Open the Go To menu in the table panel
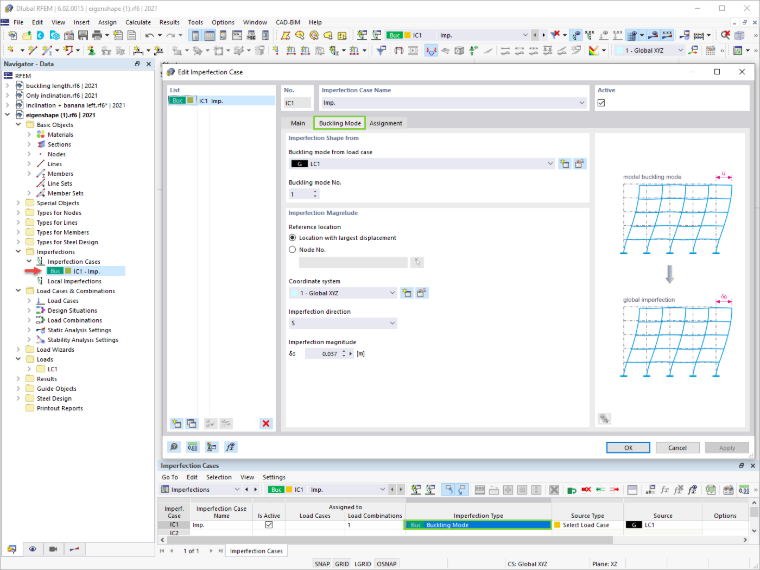The width and height of the screenshot is (760, 570). click(x=170, y=477)
